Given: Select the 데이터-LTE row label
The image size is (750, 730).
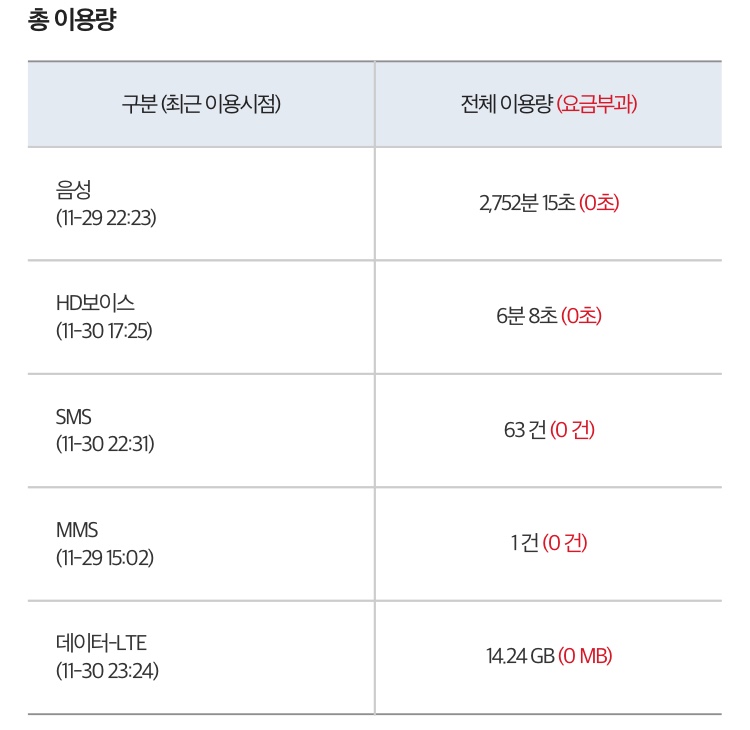Looking at the screenshot, I should [101, 643].
